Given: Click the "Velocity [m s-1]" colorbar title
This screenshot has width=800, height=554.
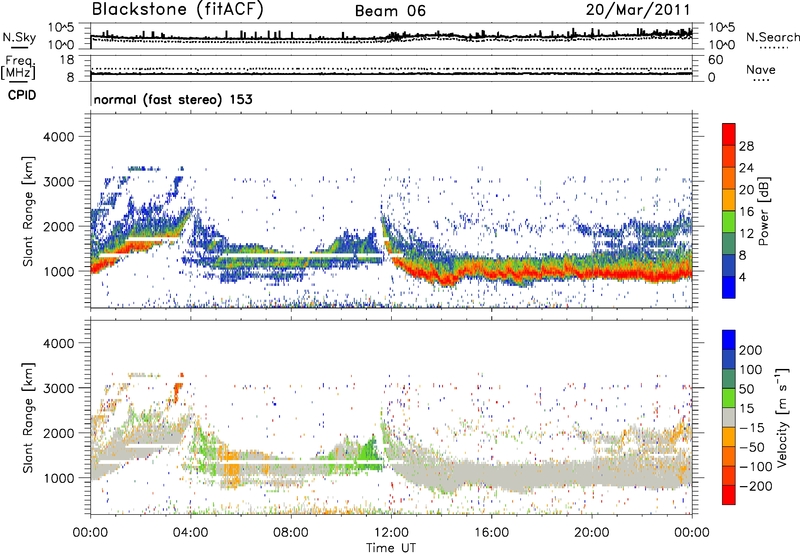Looking at the screenshot, I should [782, 417].
